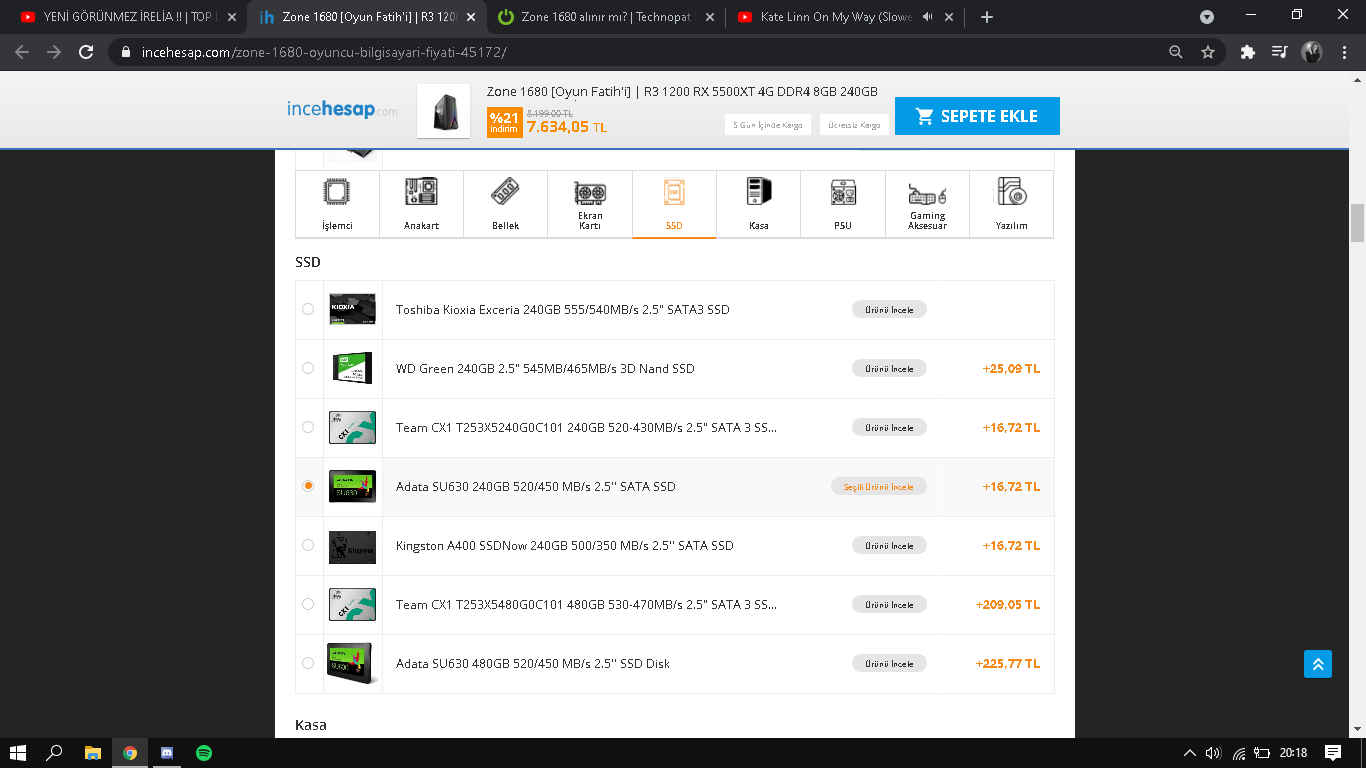Click the selected Adata SU630 240GB radio
This screenshot has width=1366, height=768.
(308, 486)
